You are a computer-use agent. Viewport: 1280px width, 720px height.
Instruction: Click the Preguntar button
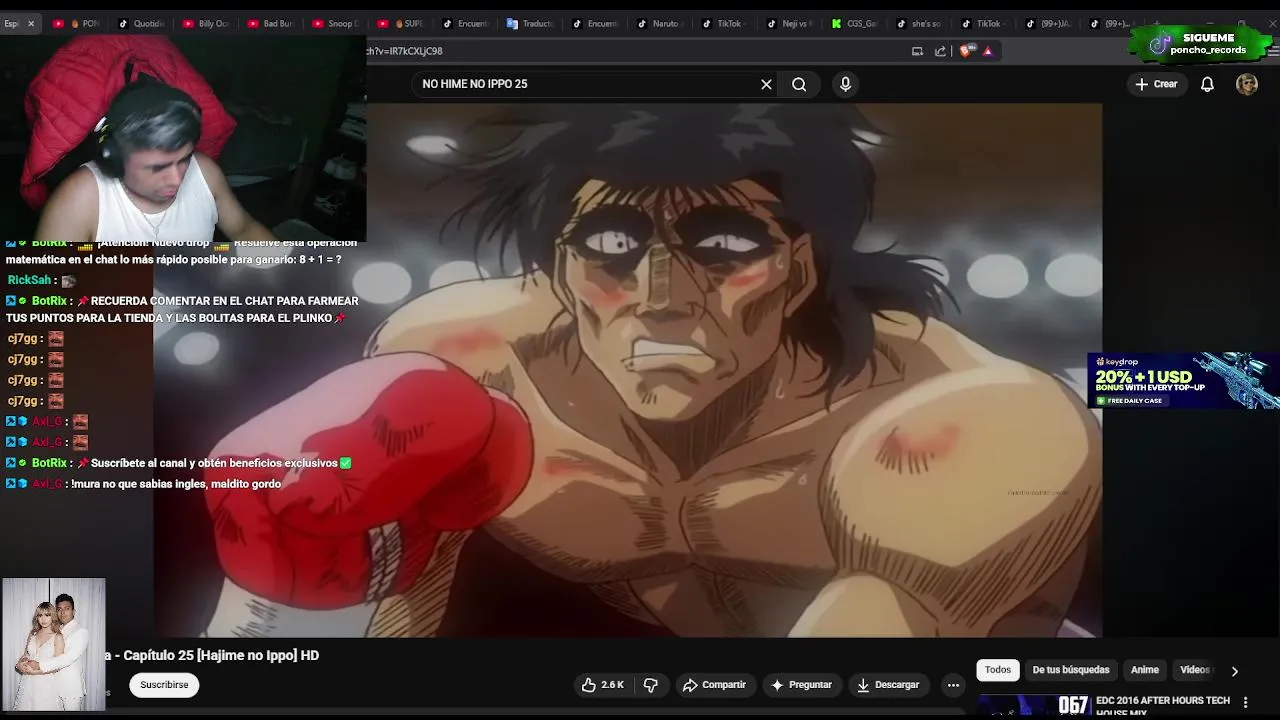[x=801, y=685]
